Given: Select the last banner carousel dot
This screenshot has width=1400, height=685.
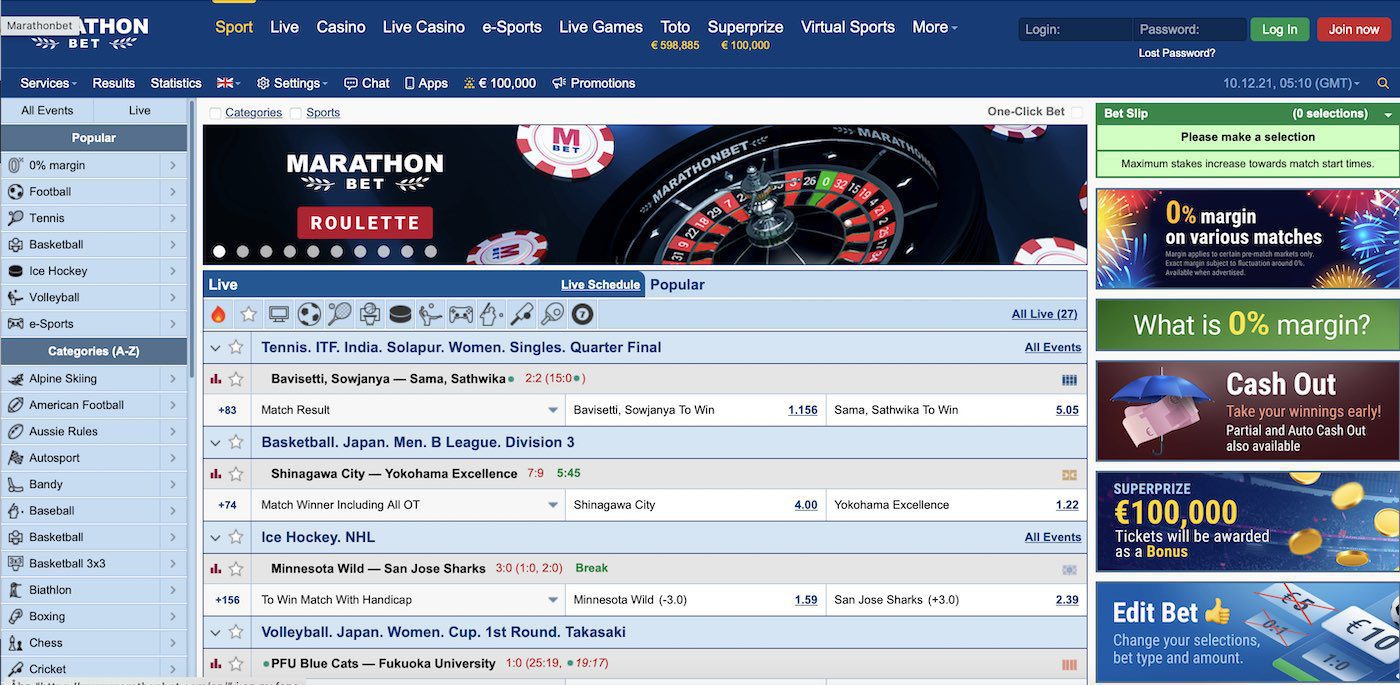Looking at the screenshot, I should click(x=431, y=252).
